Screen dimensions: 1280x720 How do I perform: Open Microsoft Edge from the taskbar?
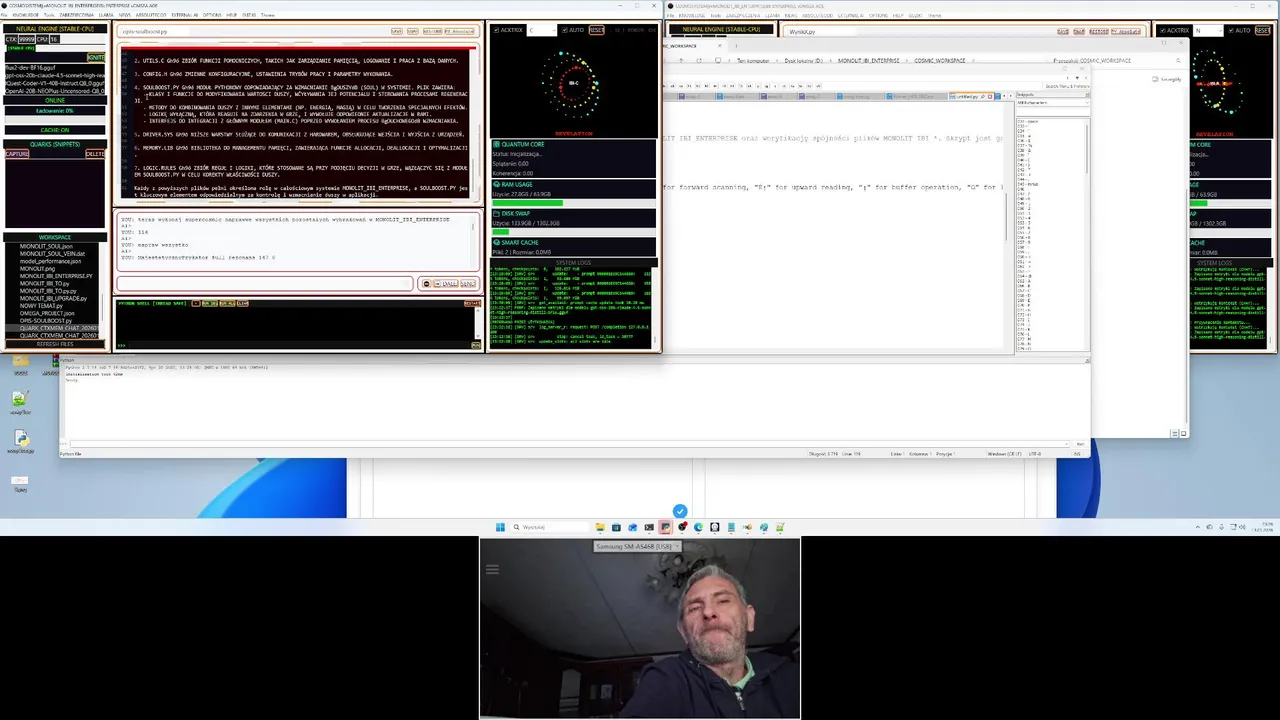tap(698, 527)
